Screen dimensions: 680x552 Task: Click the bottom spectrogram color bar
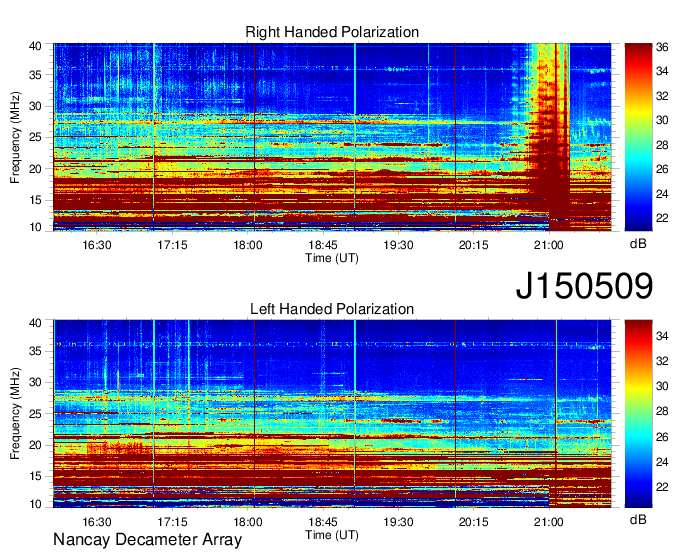coord(638,414)
